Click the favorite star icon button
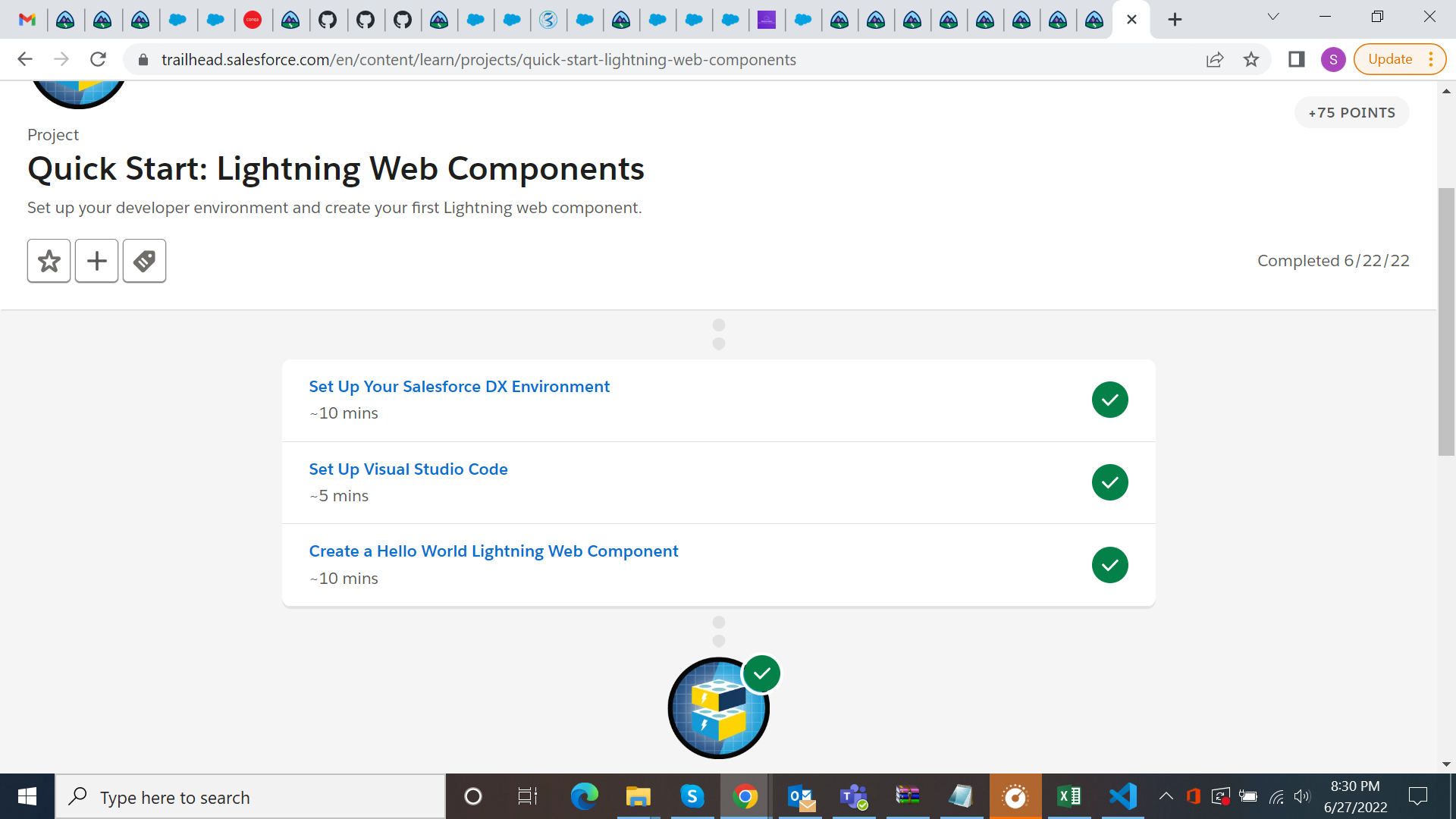This screenshot has height=819, width=1456. [x=49, y=261]
